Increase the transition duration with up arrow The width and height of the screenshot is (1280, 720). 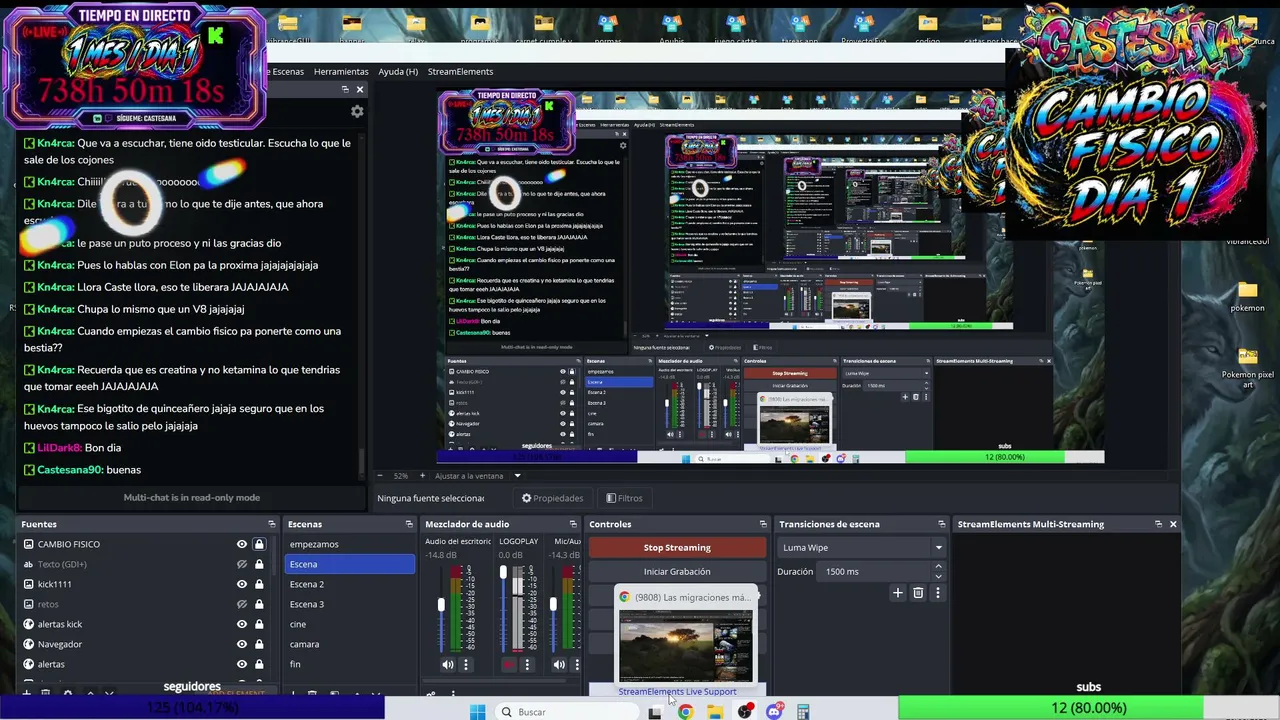coord(938,567)
